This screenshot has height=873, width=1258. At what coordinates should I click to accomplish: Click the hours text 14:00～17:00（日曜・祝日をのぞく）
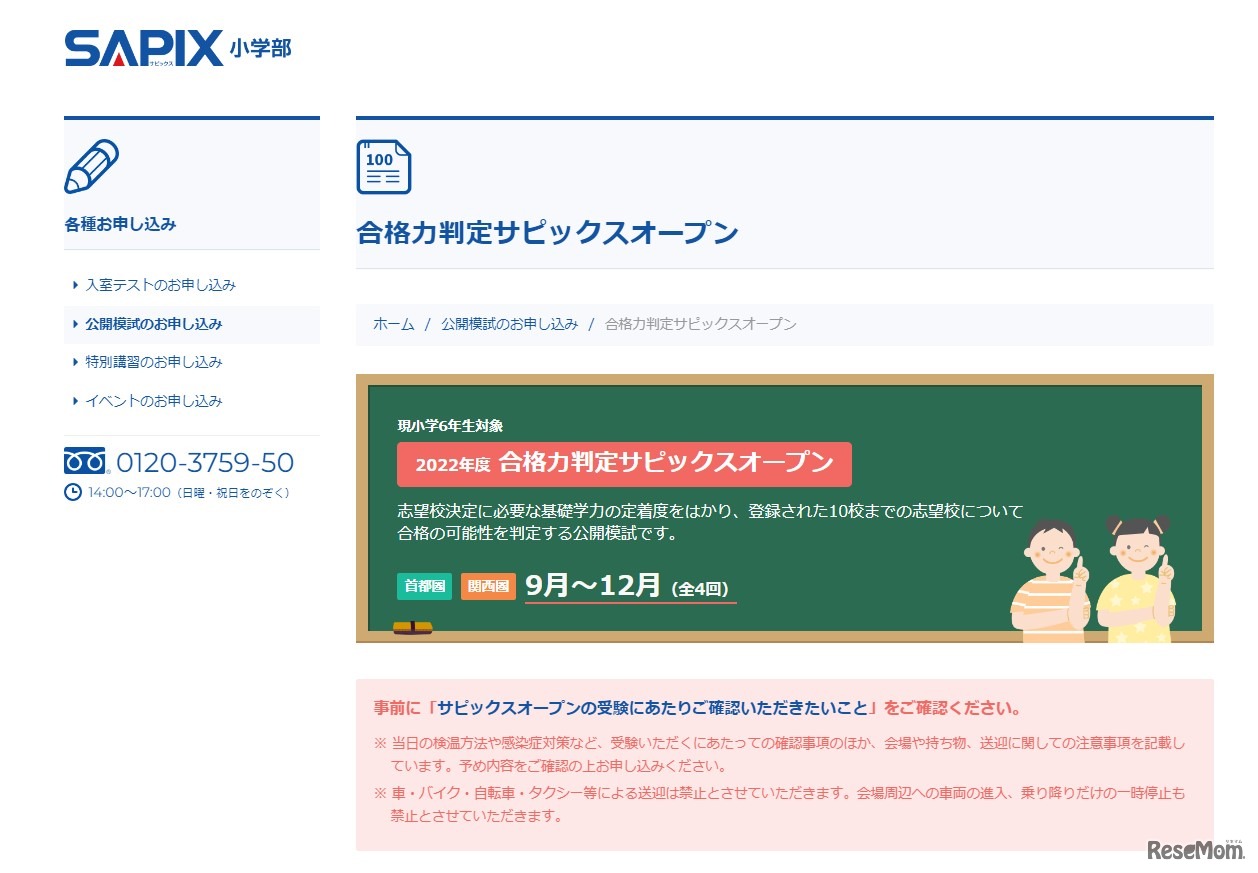click(189, 493)
